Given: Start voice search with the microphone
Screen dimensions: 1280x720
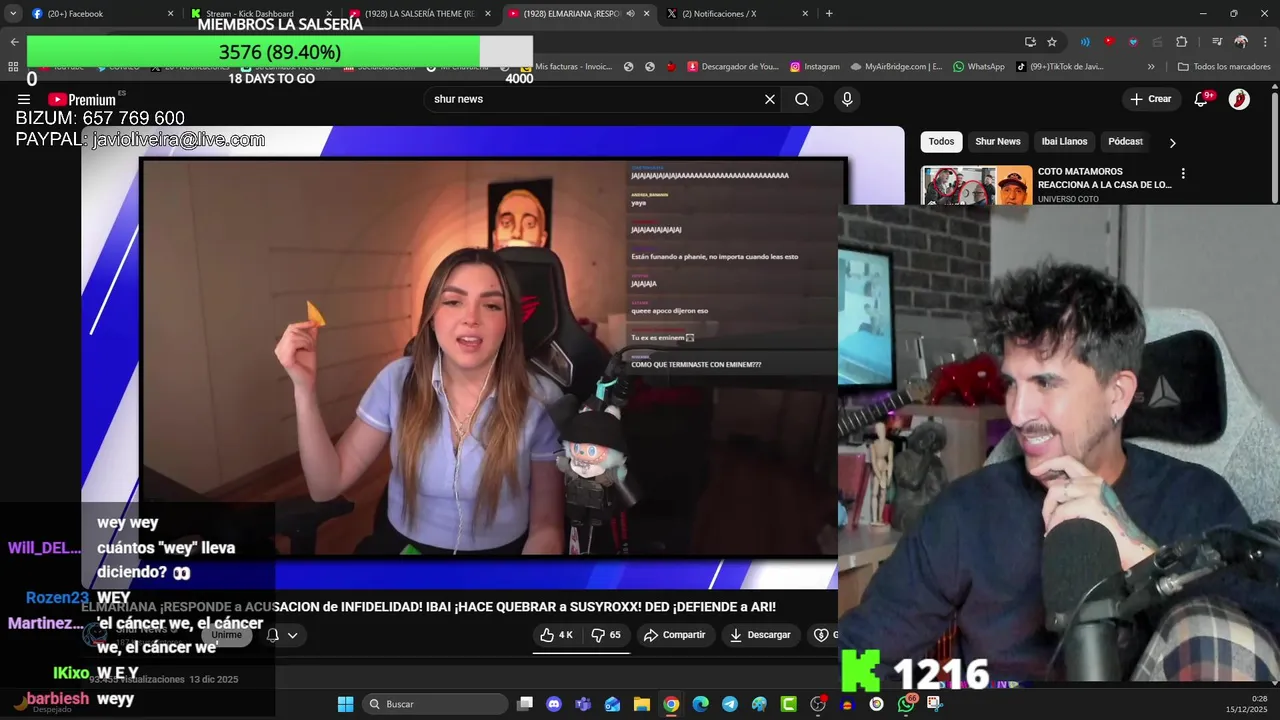Looking at the screenshot, I should tap(847, 99).
